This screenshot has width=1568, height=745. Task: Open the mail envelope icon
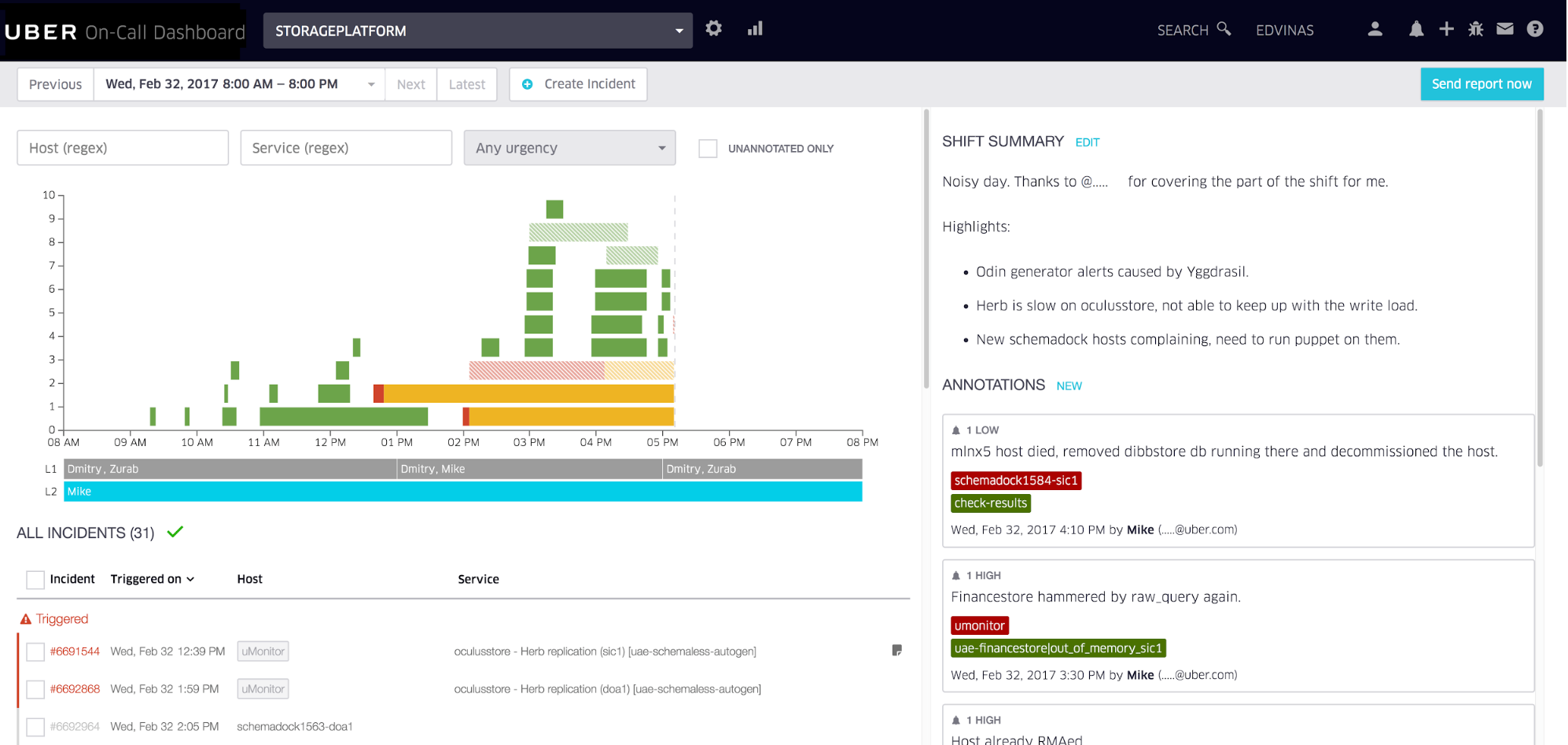[x=1505, y=29]
